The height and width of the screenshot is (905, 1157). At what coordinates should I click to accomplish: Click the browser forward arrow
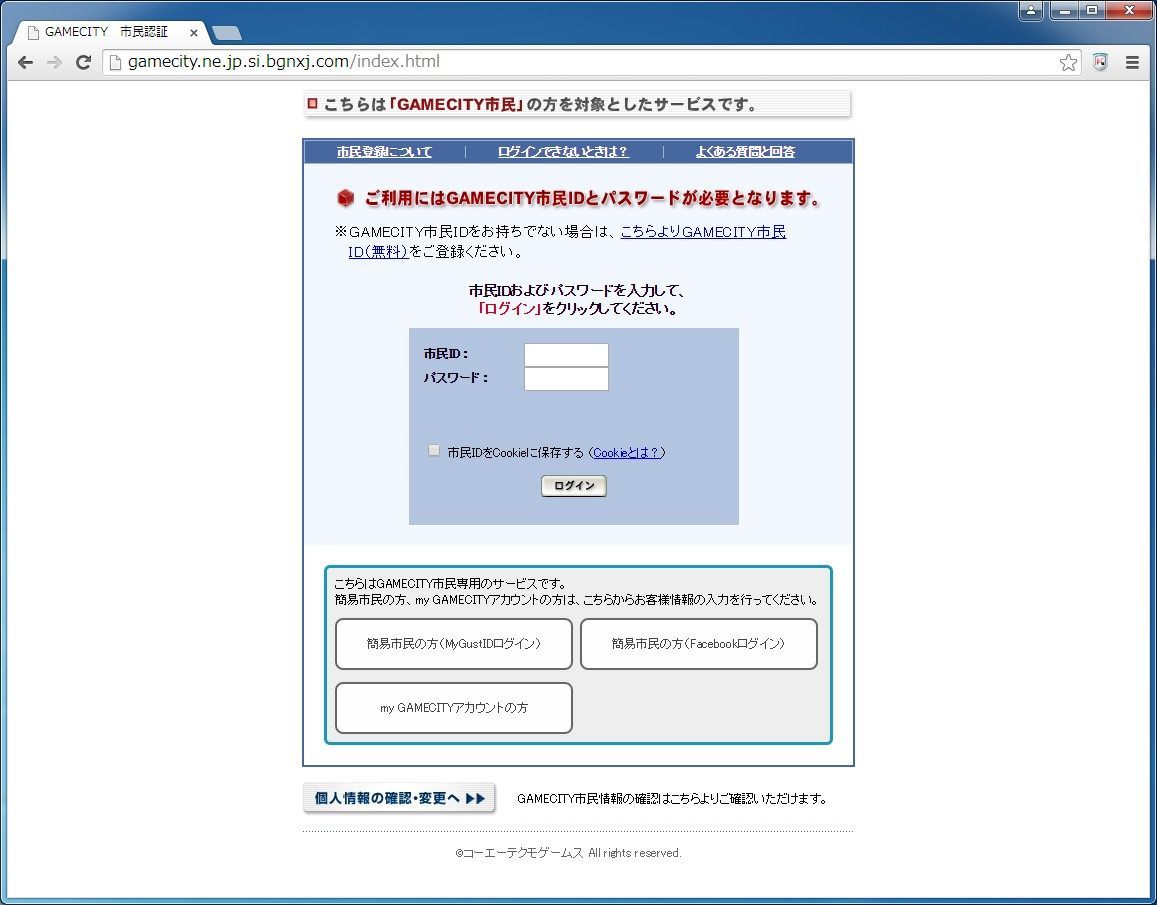54,63
